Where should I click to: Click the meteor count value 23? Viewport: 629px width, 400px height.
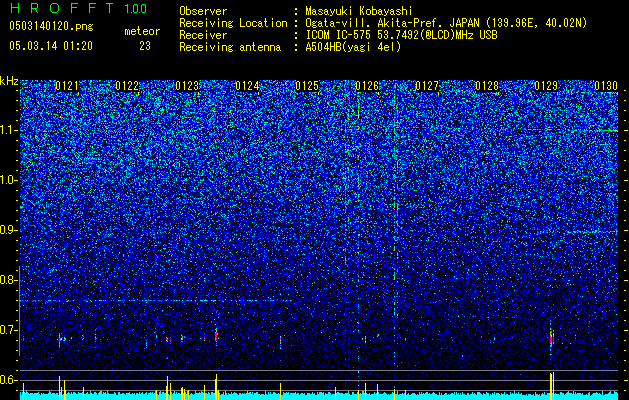145,46
